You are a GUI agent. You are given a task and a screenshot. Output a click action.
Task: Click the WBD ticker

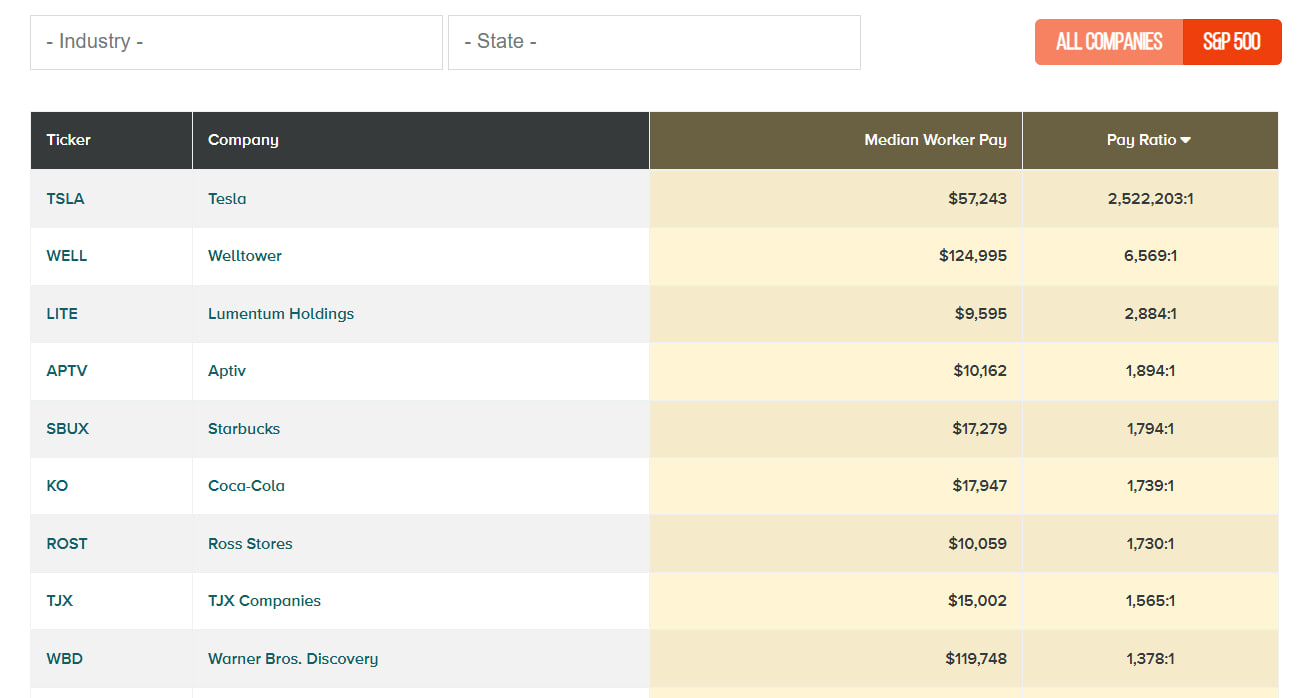64,658
